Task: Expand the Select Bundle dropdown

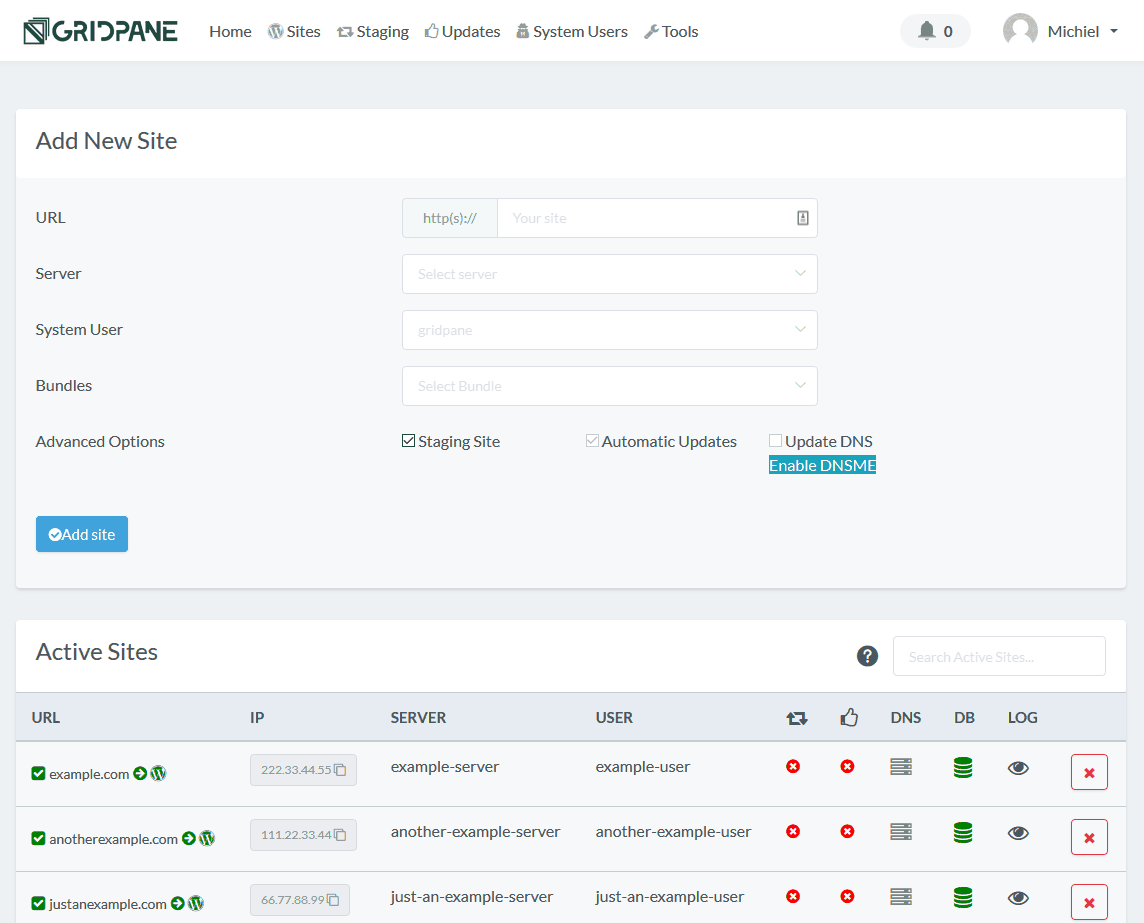Action: coord(609,385)
